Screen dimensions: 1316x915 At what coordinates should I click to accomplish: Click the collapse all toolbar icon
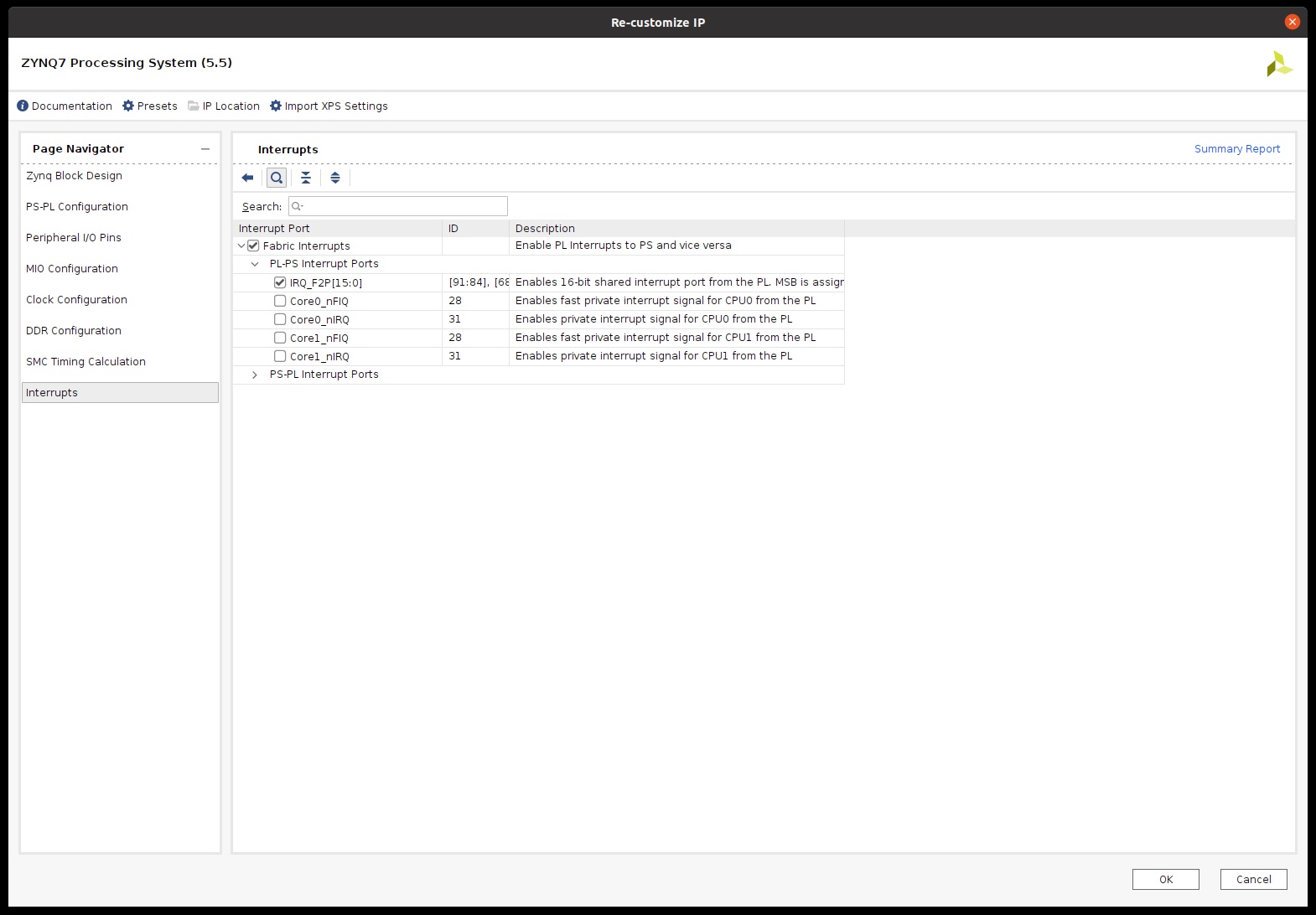[x=306, y=178]
